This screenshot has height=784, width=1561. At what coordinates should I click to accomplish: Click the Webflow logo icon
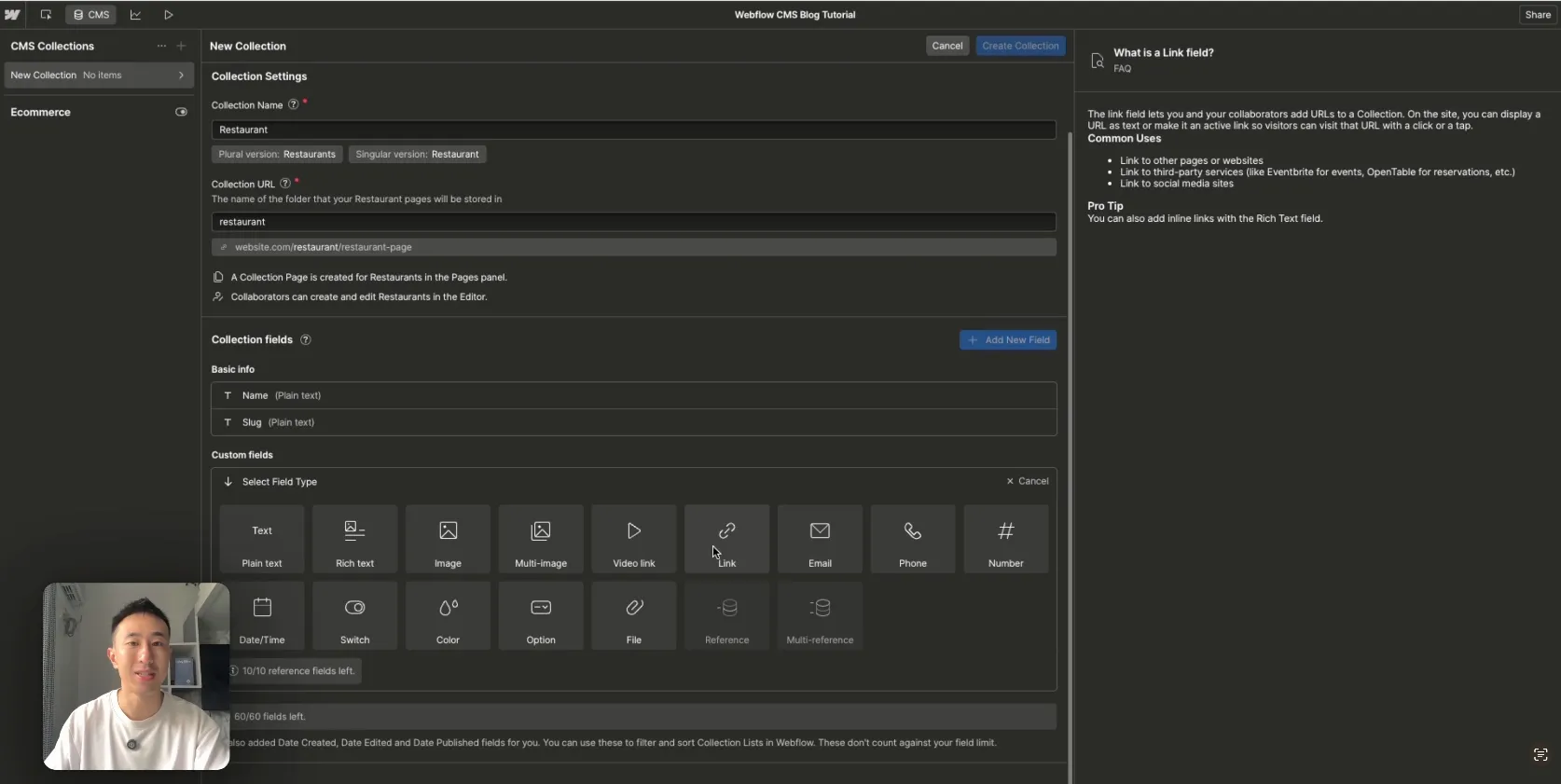pos(12,15)
